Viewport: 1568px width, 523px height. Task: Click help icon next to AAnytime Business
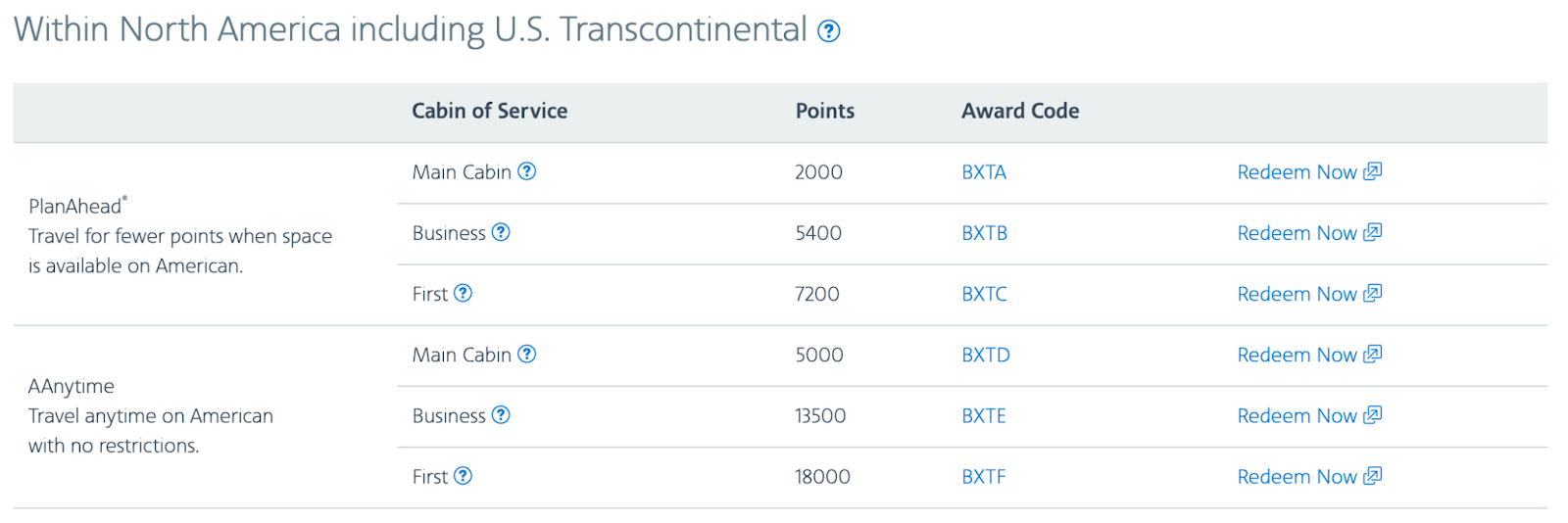click(x=501, y=415)
